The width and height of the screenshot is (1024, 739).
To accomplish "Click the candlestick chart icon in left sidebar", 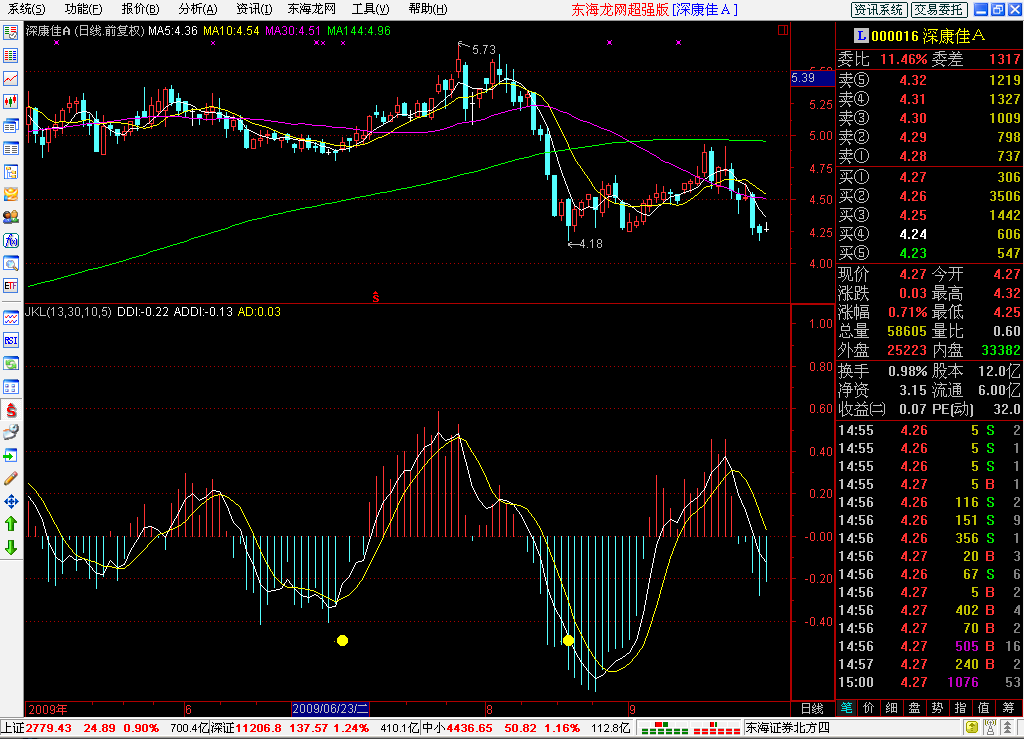I will (x=10, y=101).
